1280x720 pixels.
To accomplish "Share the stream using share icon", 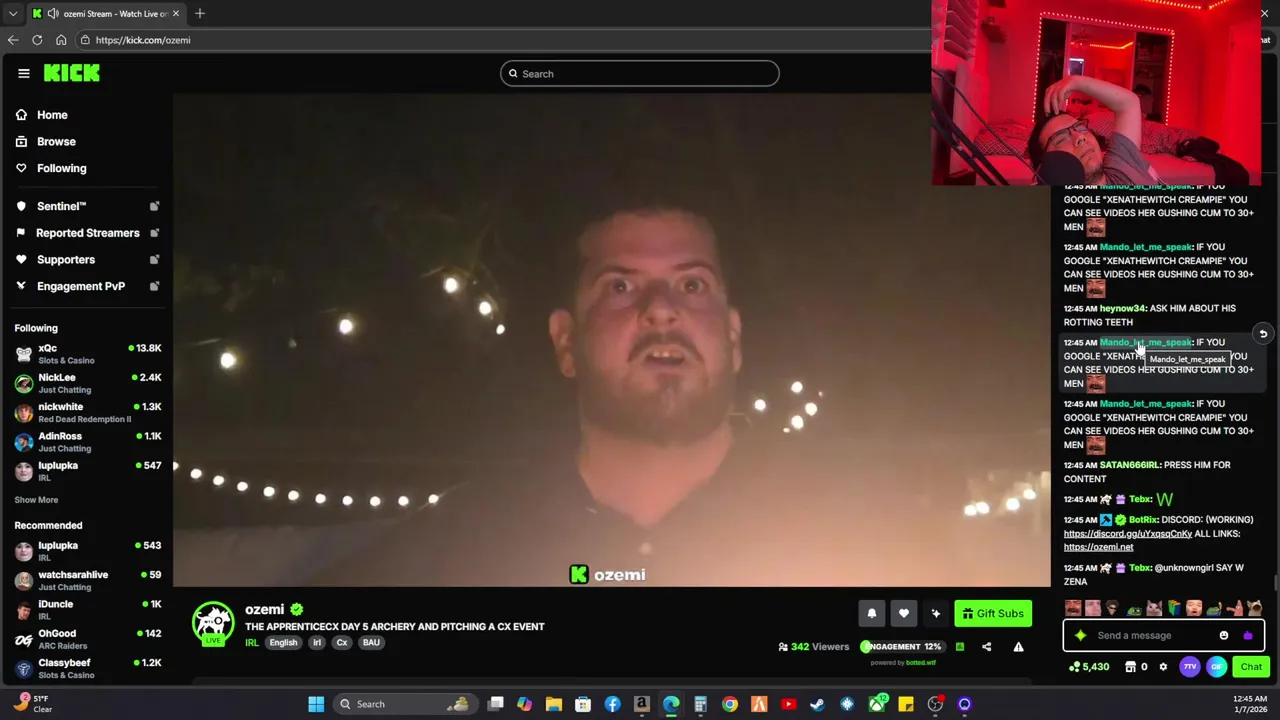I will [x=986, y=647].
